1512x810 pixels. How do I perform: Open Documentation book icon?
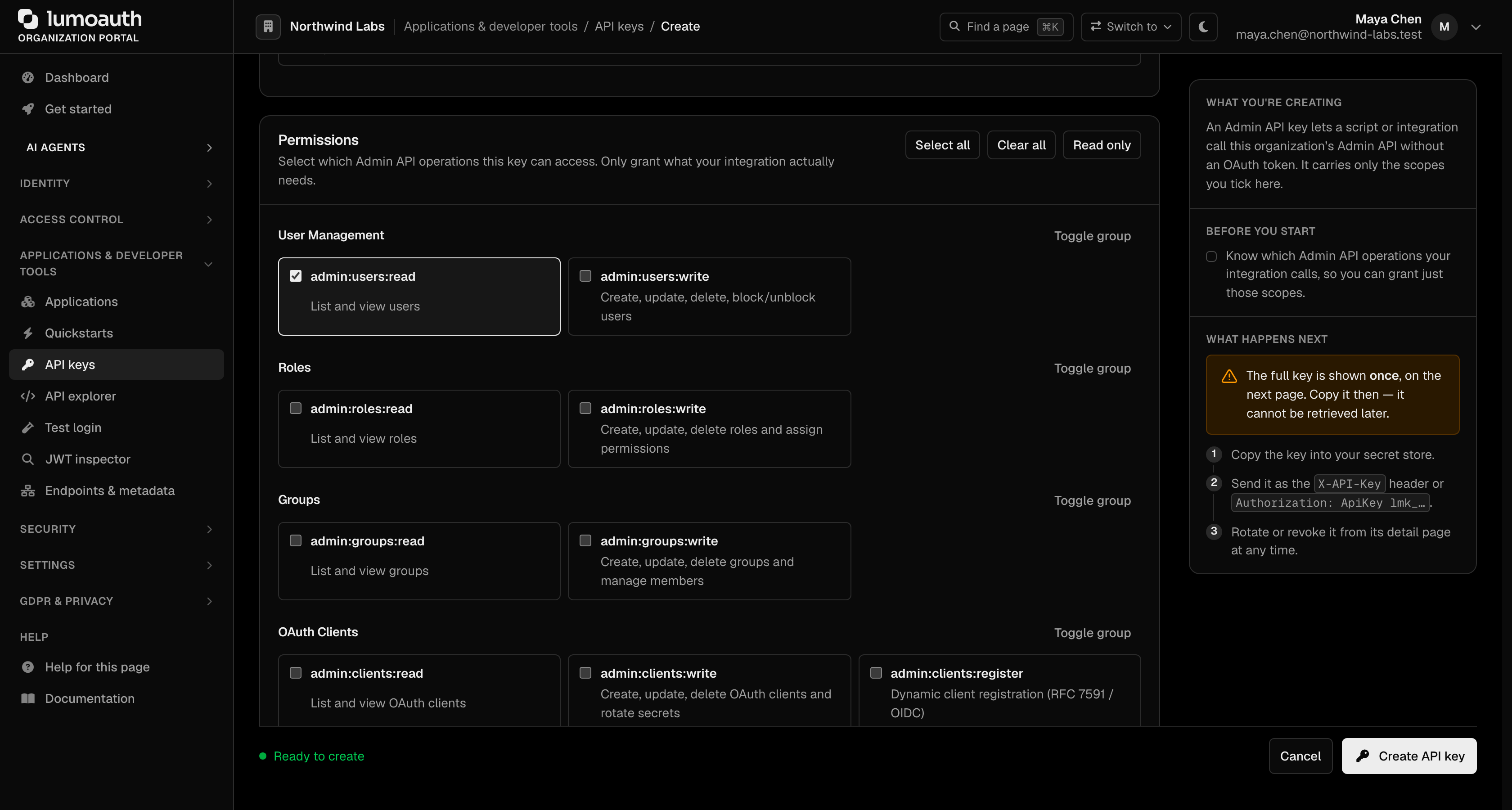27,698
